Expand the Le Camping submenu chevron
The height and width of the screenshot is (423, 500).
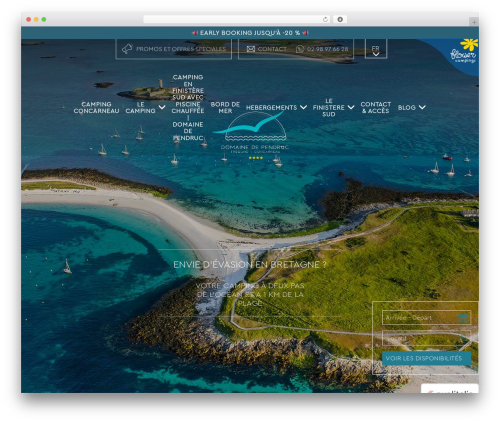(162, 107)
